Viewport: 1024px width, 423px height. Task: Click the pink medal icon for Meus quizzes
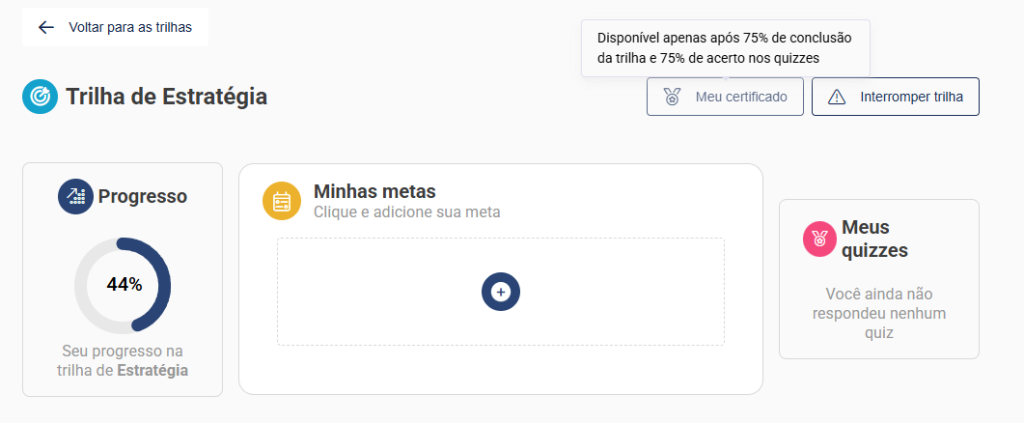point(820,239)
